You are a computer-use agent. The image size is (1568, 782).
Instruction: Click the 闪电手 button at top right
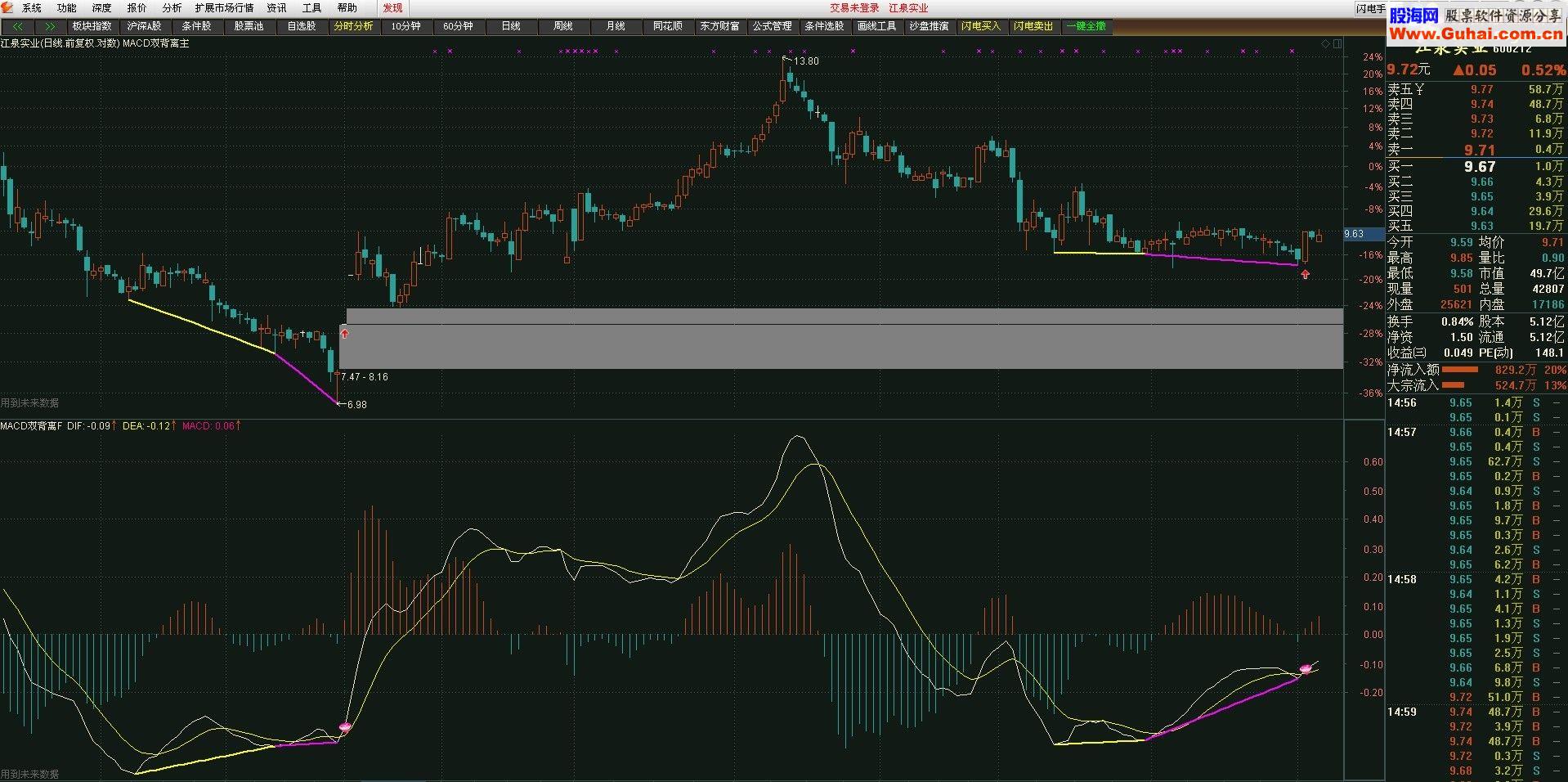click(x=1370, y=9)
